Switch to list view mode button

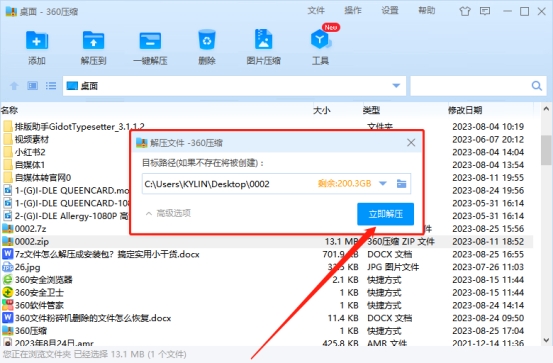[x=51, y=86]
